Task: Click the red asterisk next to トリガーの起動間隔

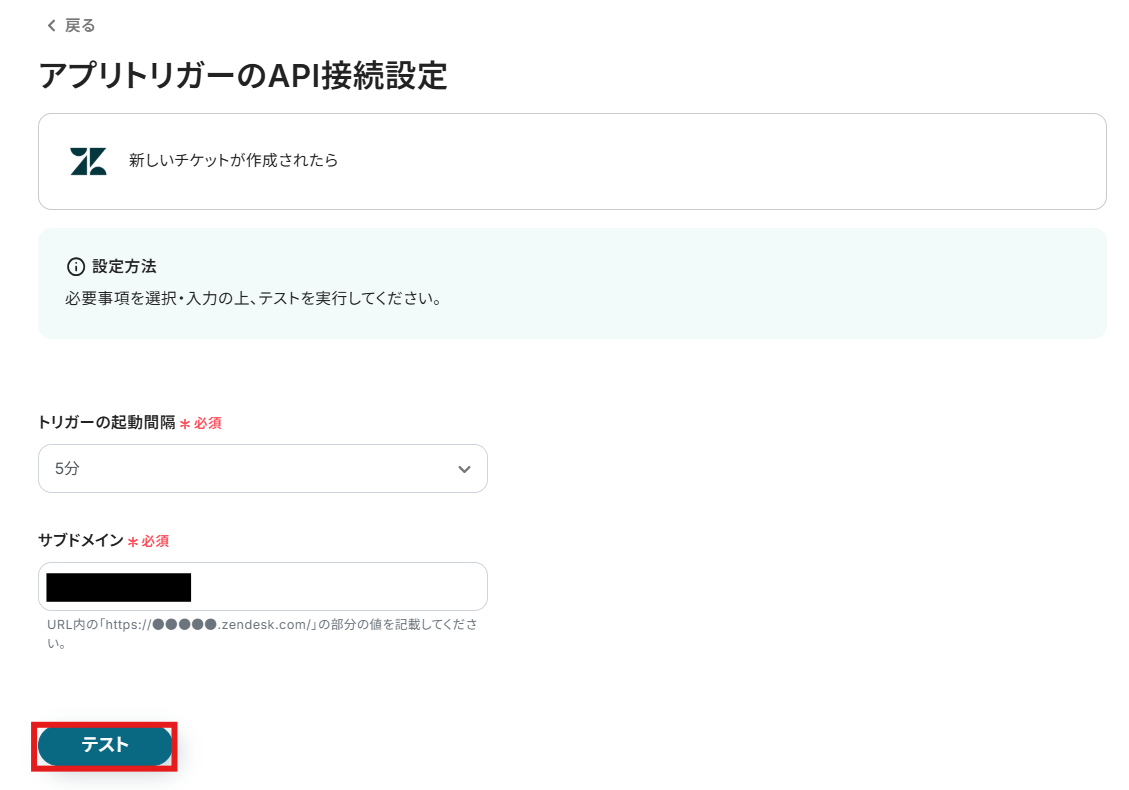Action: point(185,424)
